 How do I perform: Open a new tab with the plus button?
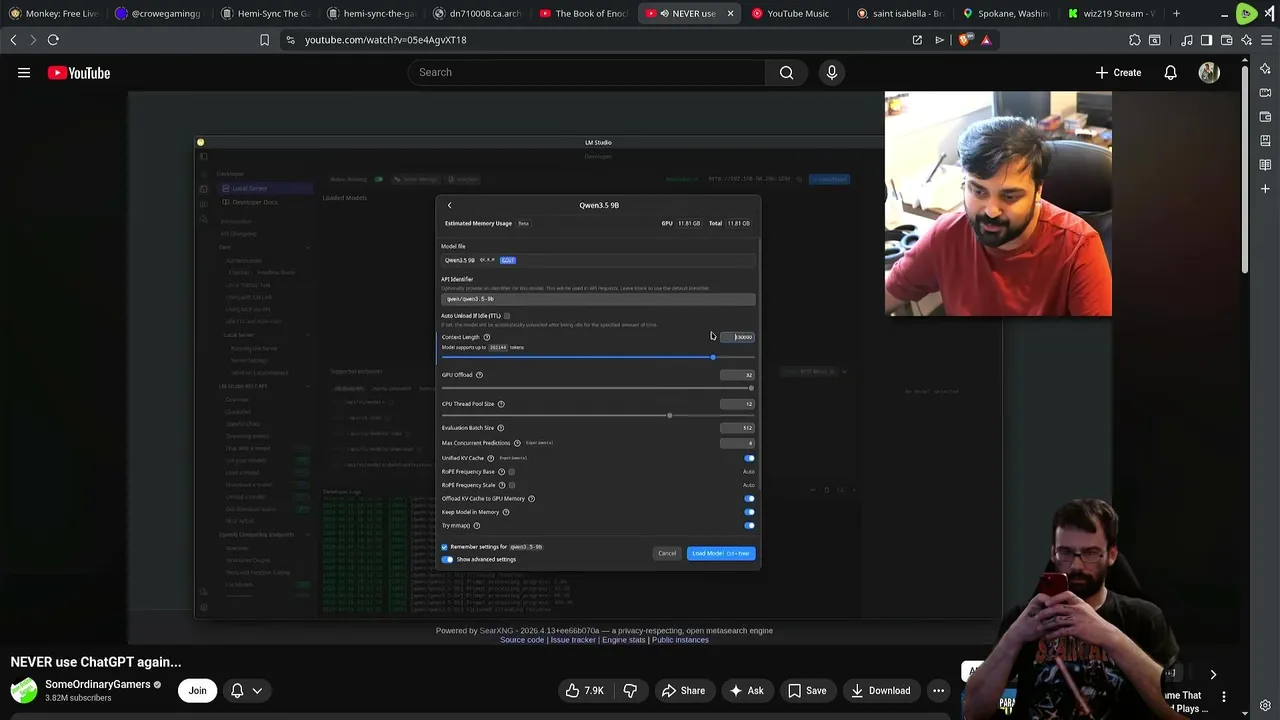click(1176, 14)
